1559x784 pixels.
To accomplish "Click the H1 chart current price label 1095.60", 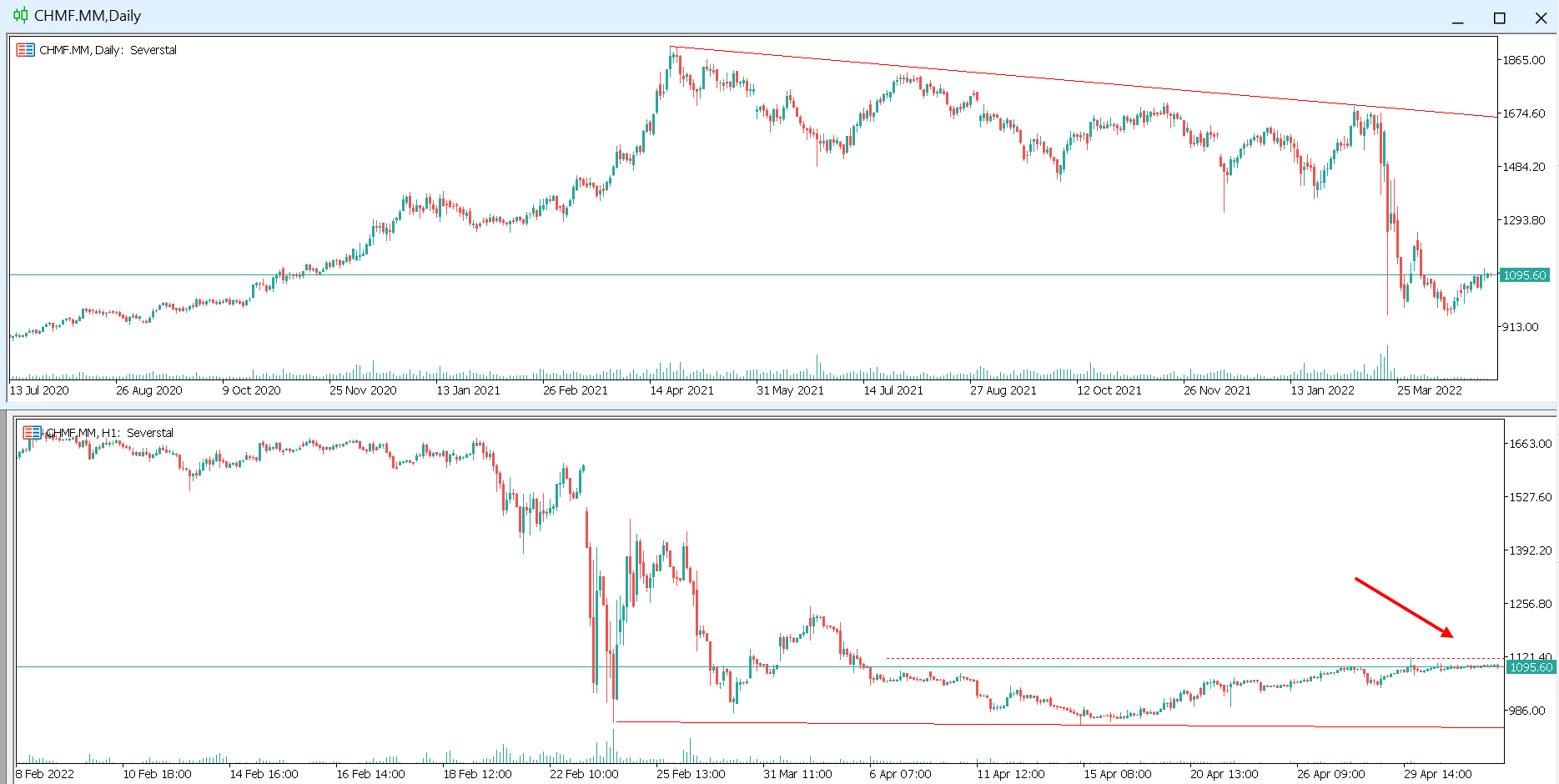I will (x=1531, y=667).
